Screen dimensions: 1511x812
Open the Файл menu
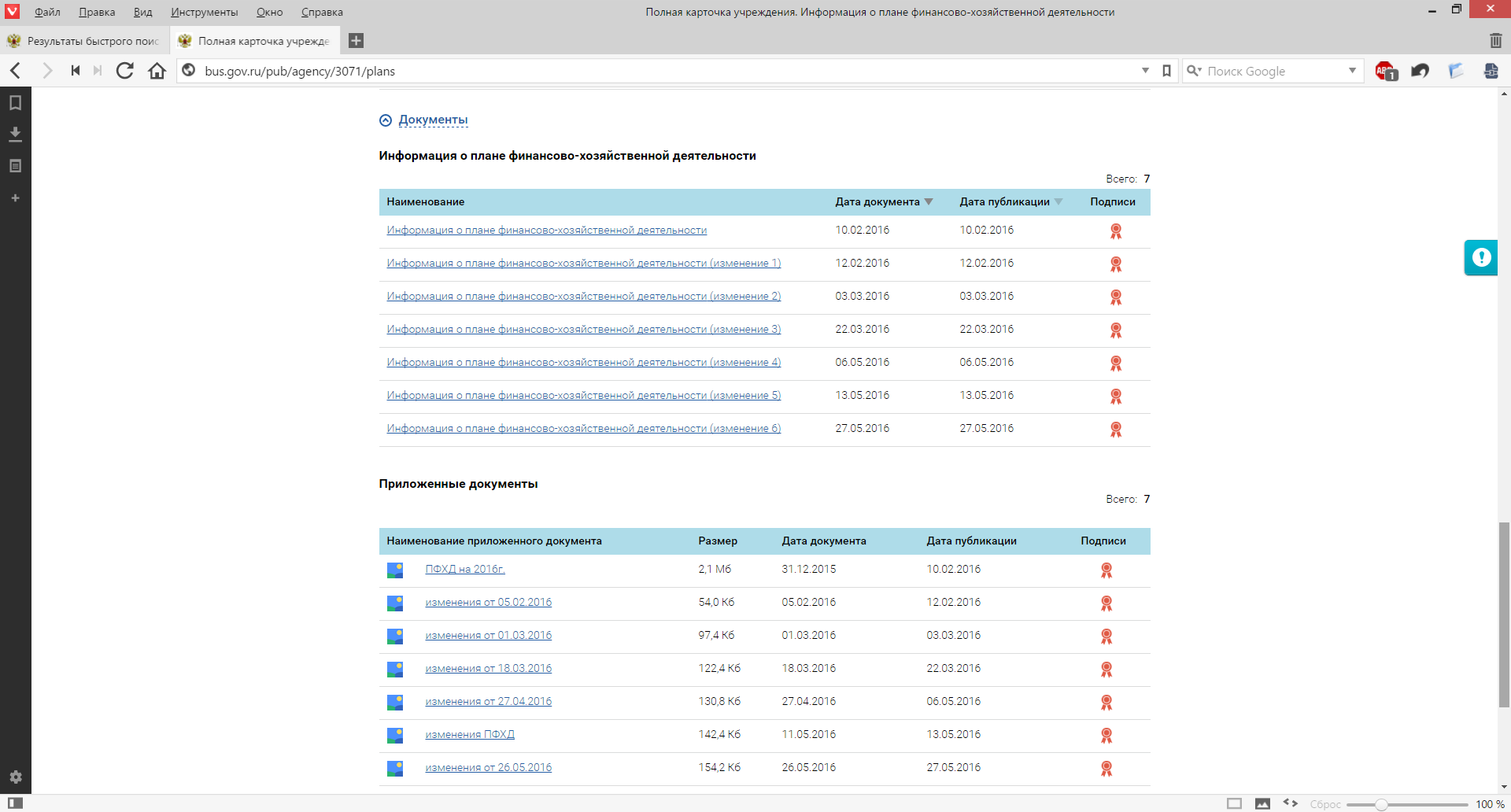pos(47,12)
